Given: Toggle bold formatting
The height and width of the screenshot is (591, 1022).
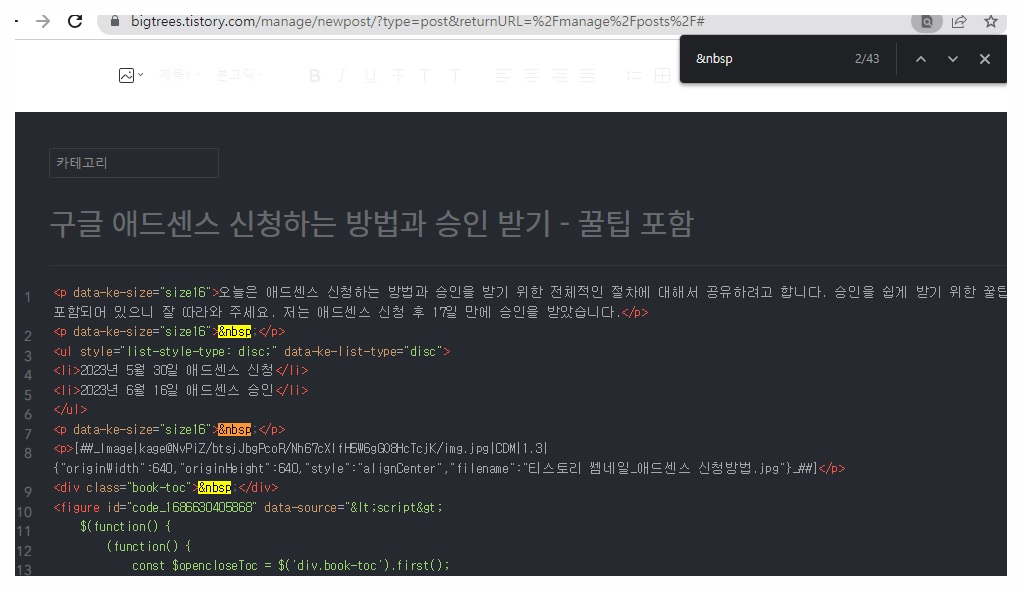Looking at the screenshot, I should pyautogui.click(x=315, y=76).
